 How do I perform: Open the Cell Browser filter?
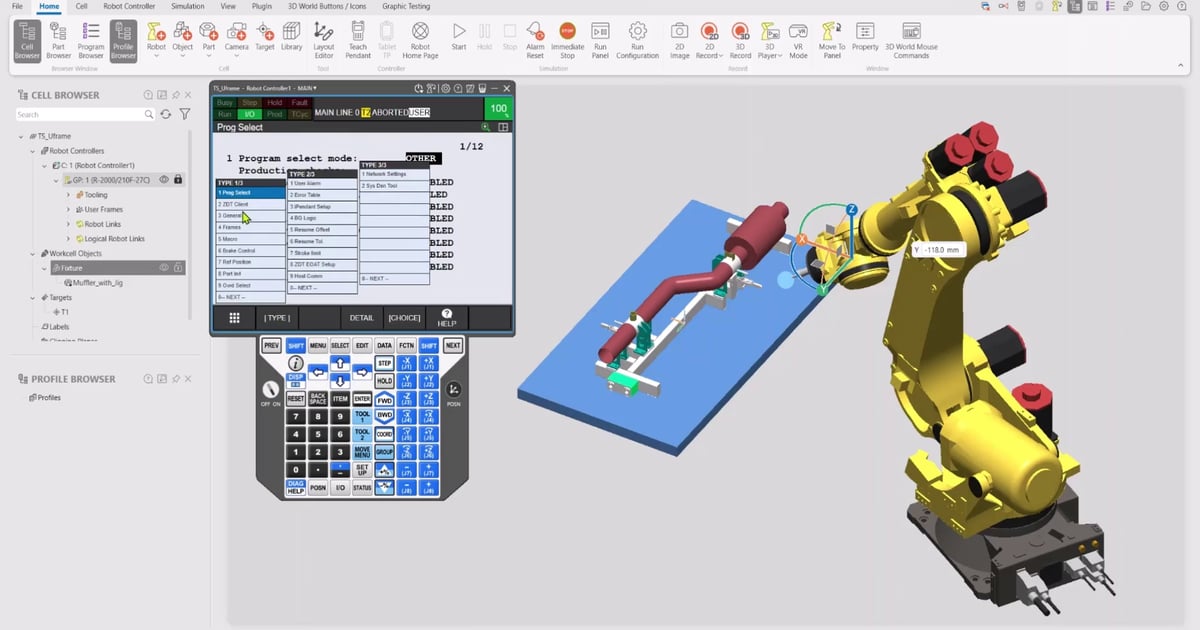pos(184,115)
